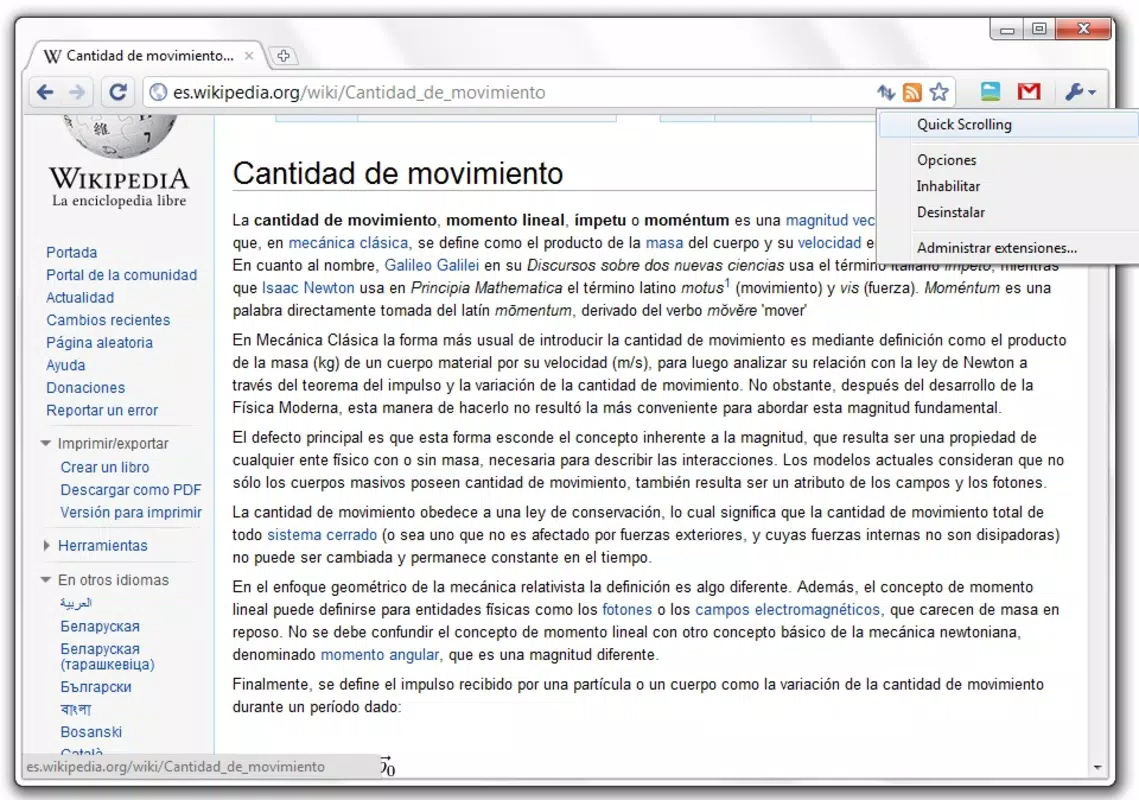Screen dimensions: 1139x800
Task: Click the blue picture extension icon
Action: (990, 92)
